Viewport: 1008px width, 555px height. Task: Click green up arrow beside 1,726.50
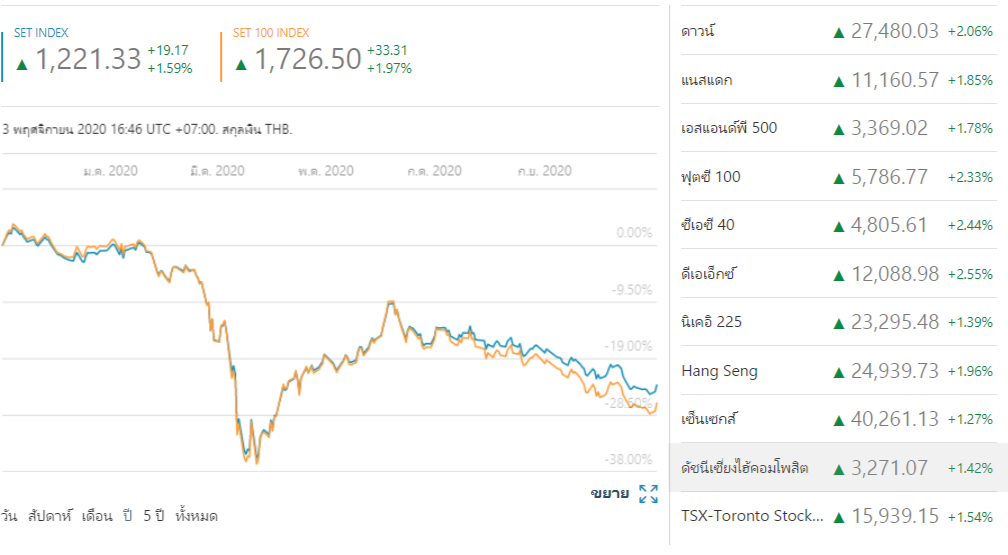pyautogui.click(x=241, y=64)
